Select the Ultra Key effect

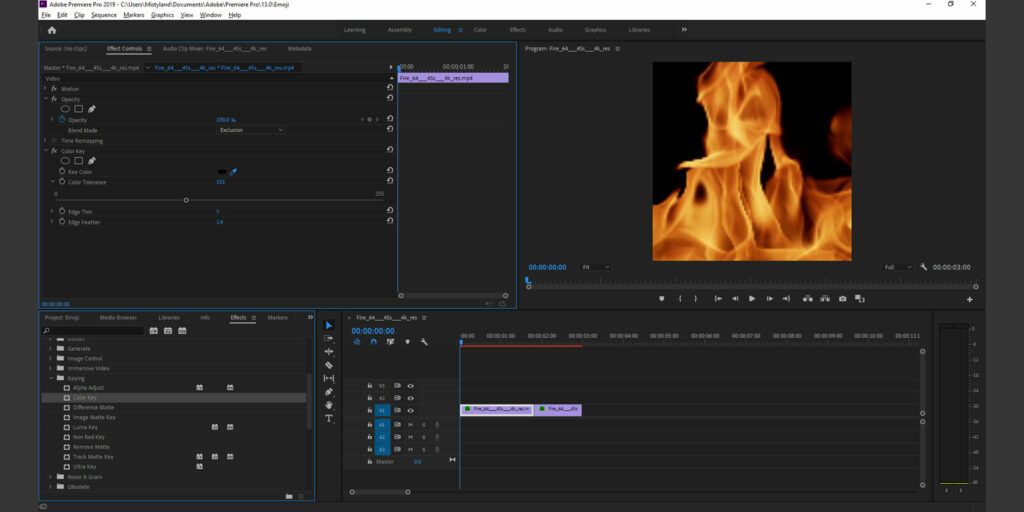pyautogui.click(x=85, y=467)
